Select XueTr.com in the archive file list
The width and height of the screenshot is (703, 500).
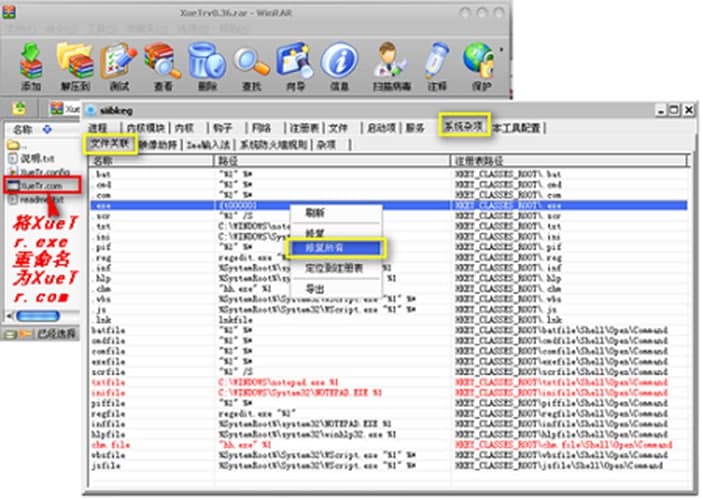coord(42,185)
